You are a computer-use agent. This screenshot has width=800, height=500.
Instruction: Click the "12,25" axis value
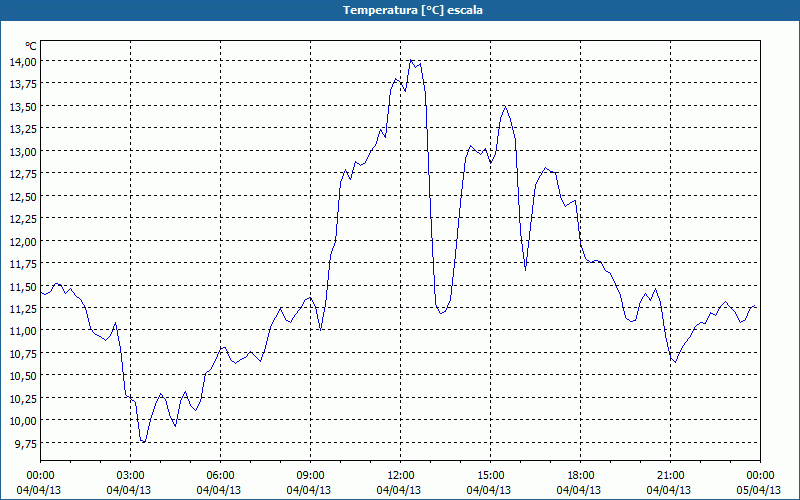(x=23, y=218)
